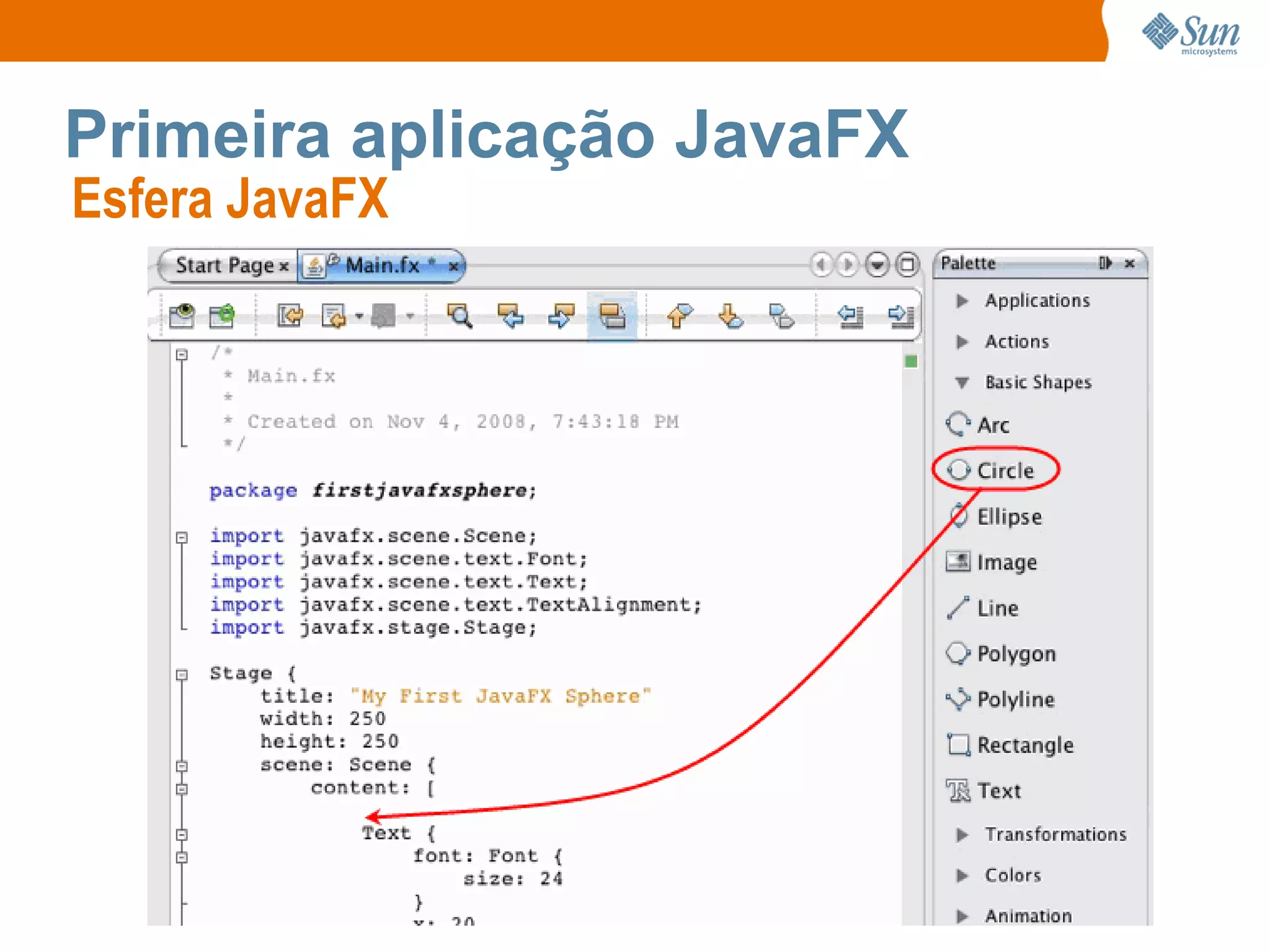Click the green error stripe status indicator
This screenshot has height=952, width=1270.
[911, 361]
